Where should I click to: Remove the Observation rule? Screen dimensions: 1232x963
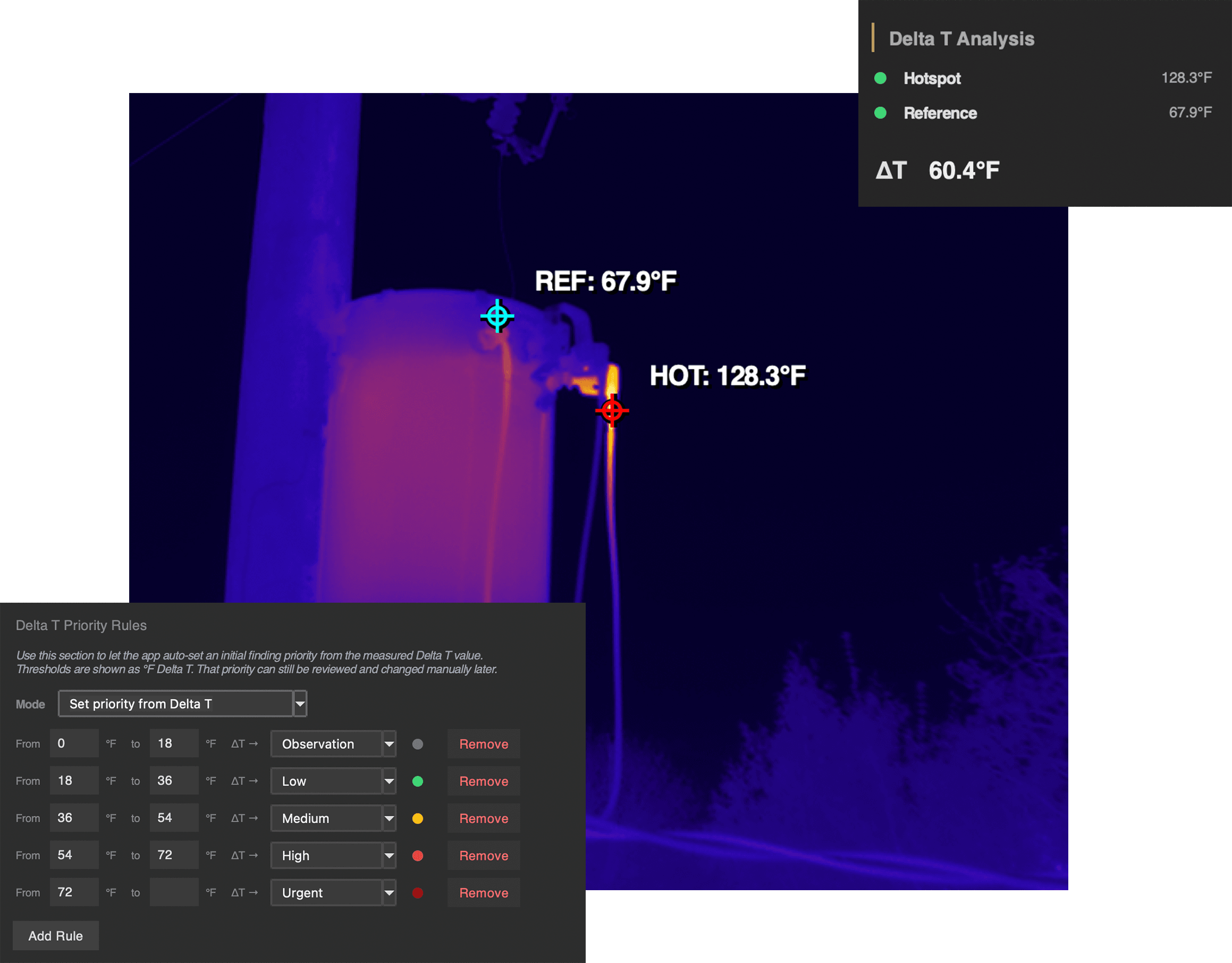[x=484, y=744]
